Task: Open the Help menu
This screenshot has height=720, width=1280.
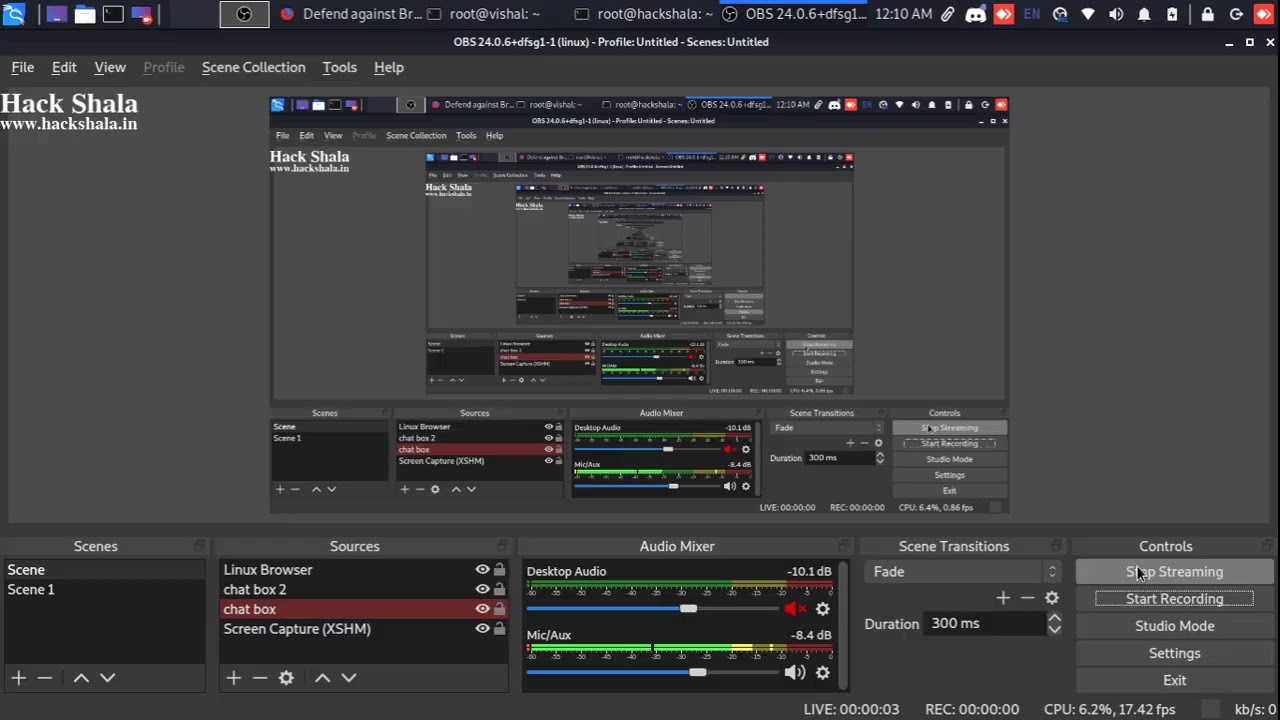Action: pos(389,67)
